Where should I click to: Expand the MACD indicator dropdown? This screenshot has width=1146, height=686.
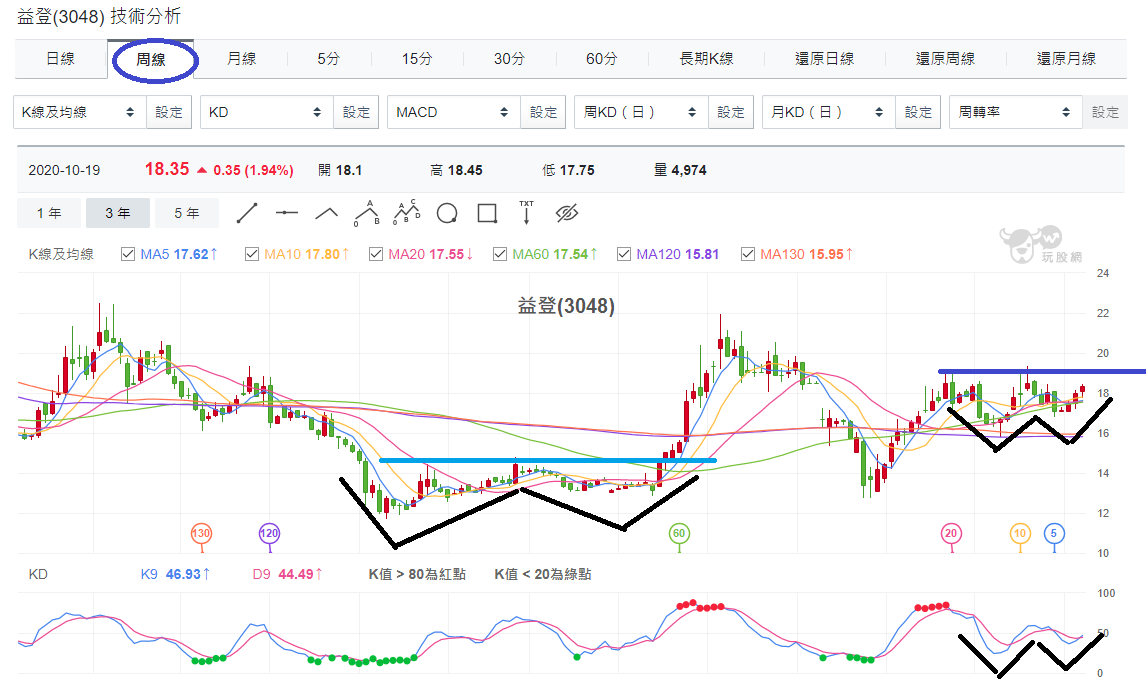[x=453, y=113]
